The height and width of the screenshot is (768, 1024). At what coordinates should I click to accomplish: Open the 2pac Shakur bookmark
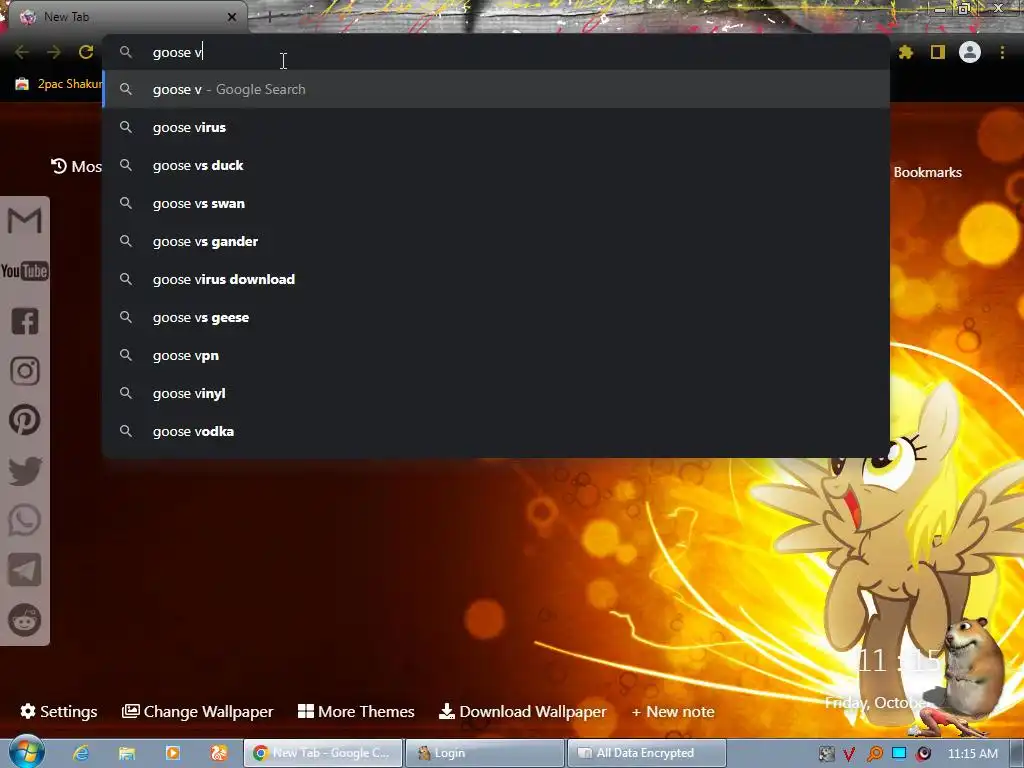[59, 84]
